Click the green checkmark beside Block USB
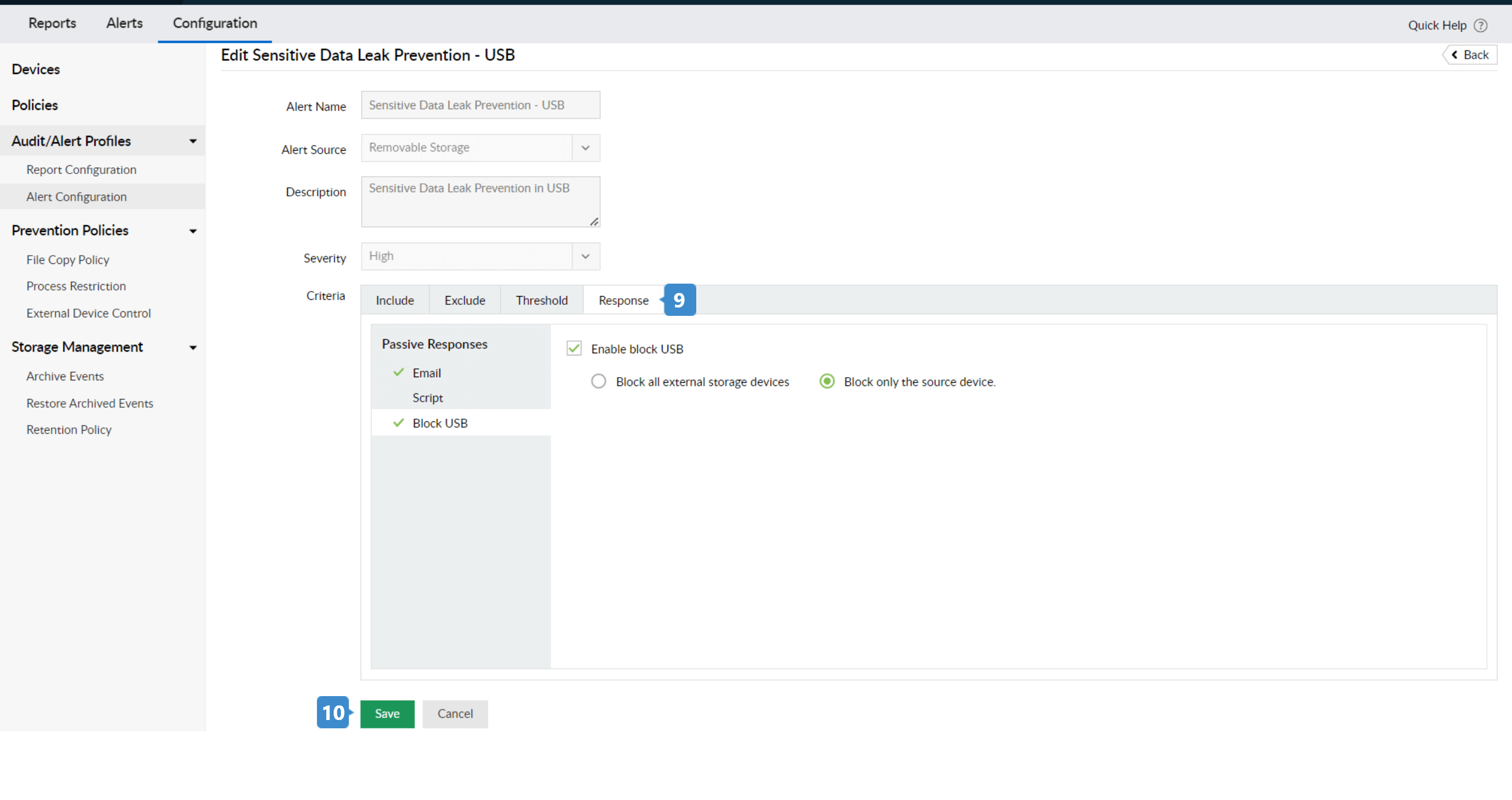Image resolution: width=1512 pixels, height=800 pixels. (399, 422)
